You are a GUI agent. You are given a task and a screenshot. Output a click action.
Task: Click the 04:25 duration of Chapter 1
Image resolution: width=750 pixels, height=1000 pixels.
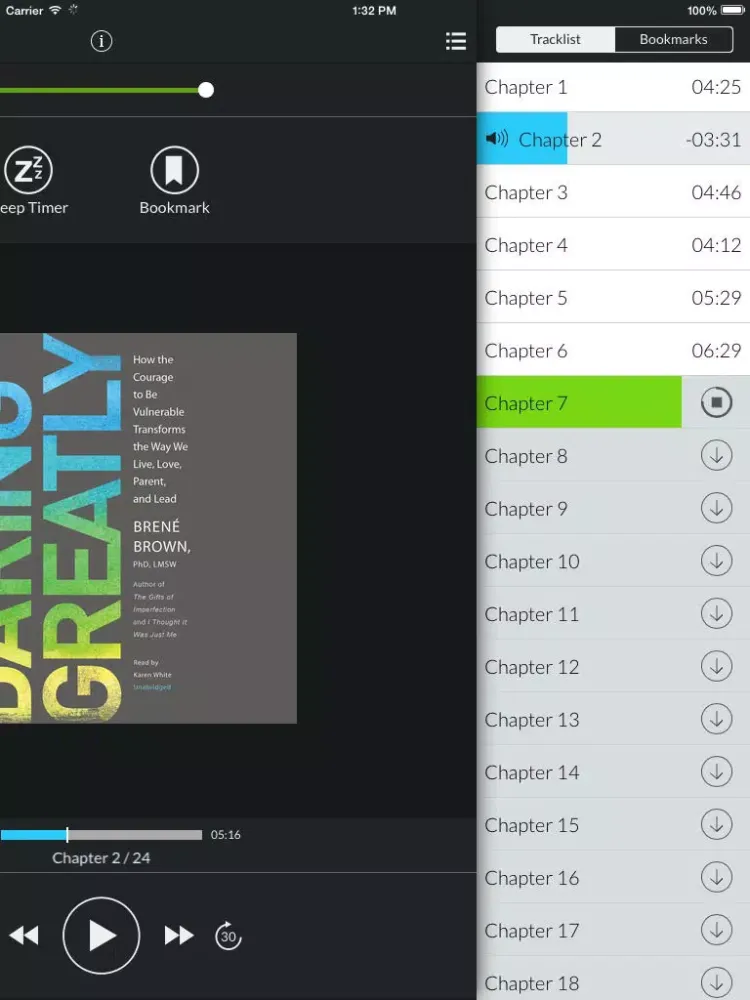pos(716,87)
